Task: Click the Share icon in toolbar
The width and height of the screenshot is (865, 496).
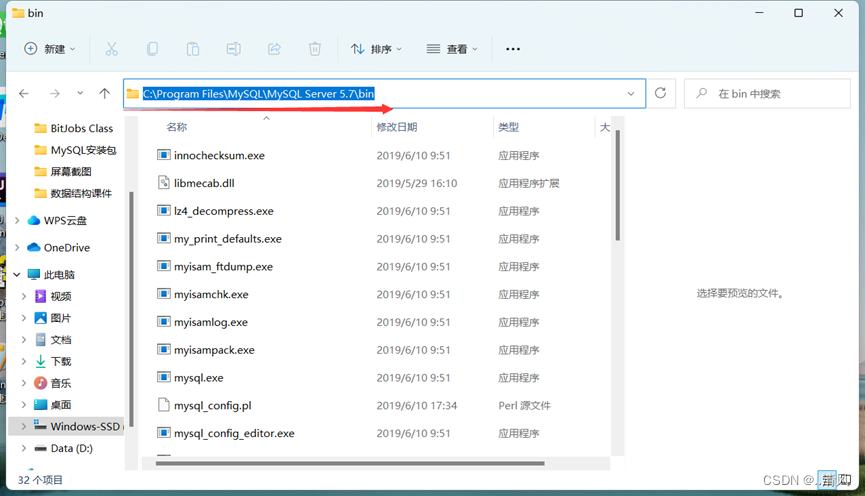Action: pos(274,49)
